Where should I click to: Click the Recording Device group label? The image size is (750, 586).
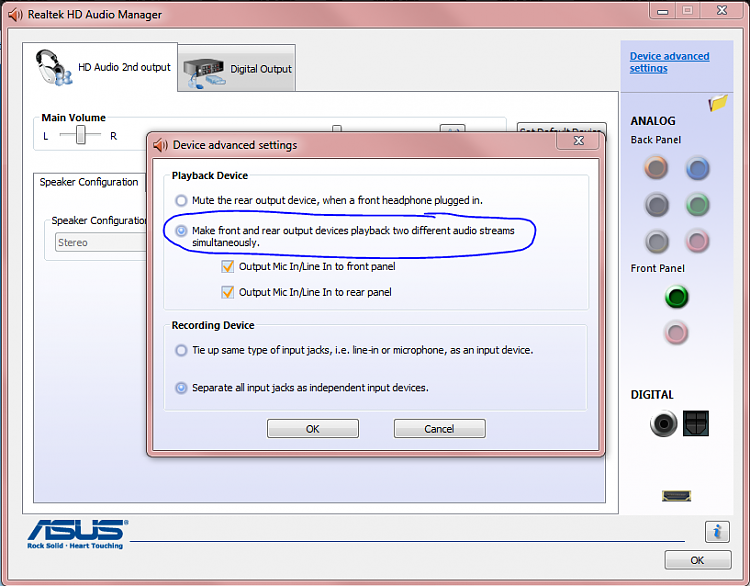click(213, 325)
